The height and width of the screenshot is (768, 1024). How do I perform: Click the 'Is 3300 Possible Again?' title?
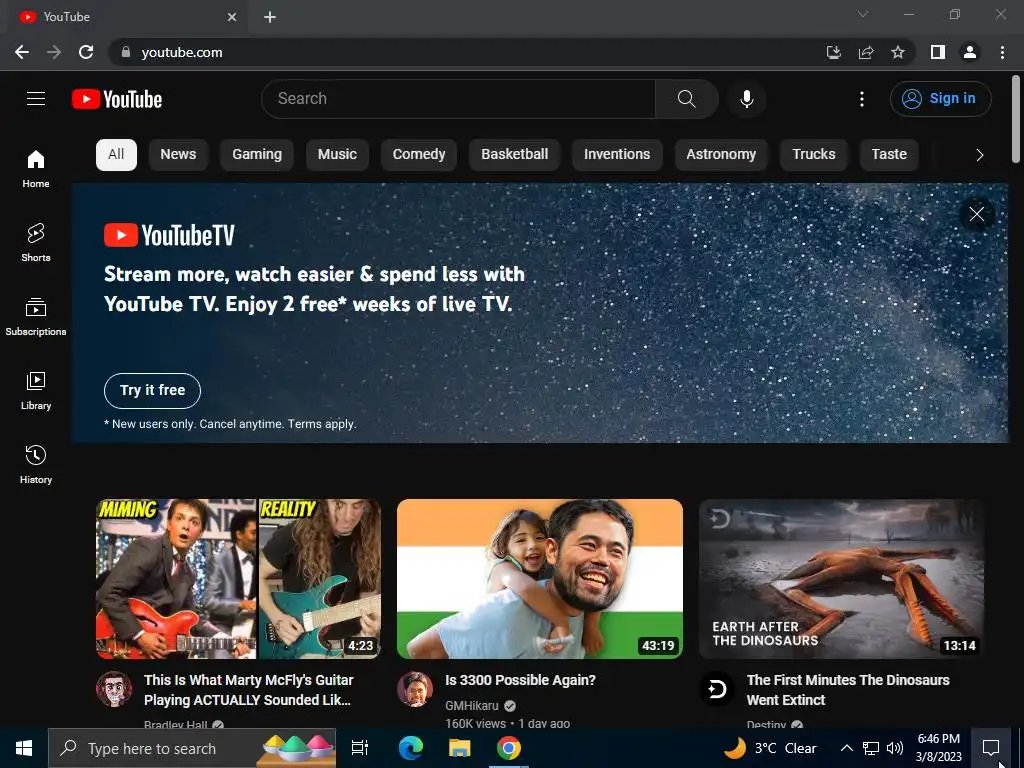click(520, 680)
